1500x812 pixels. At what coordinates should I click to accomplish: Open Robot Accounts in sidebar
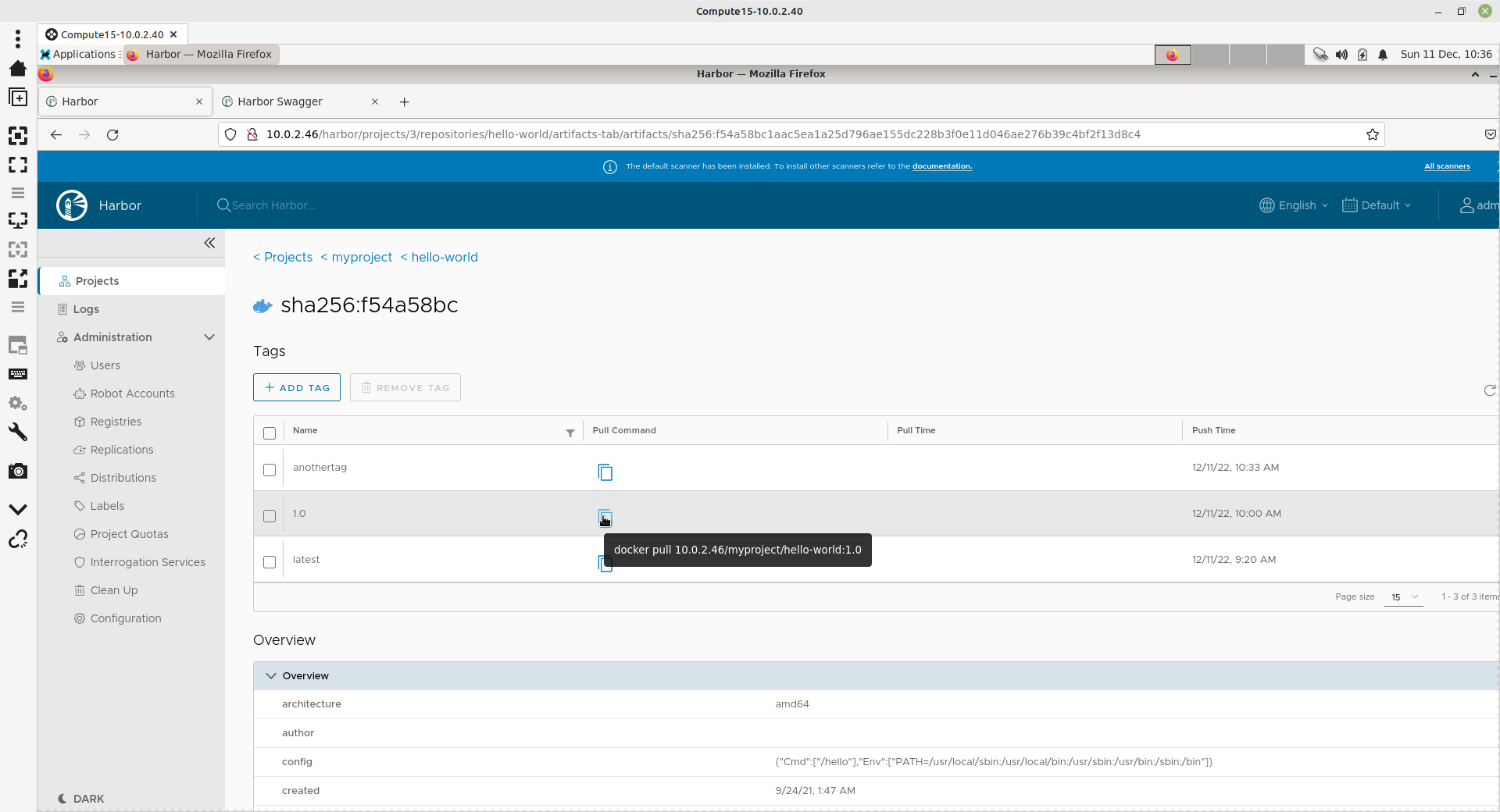(132, 394)
